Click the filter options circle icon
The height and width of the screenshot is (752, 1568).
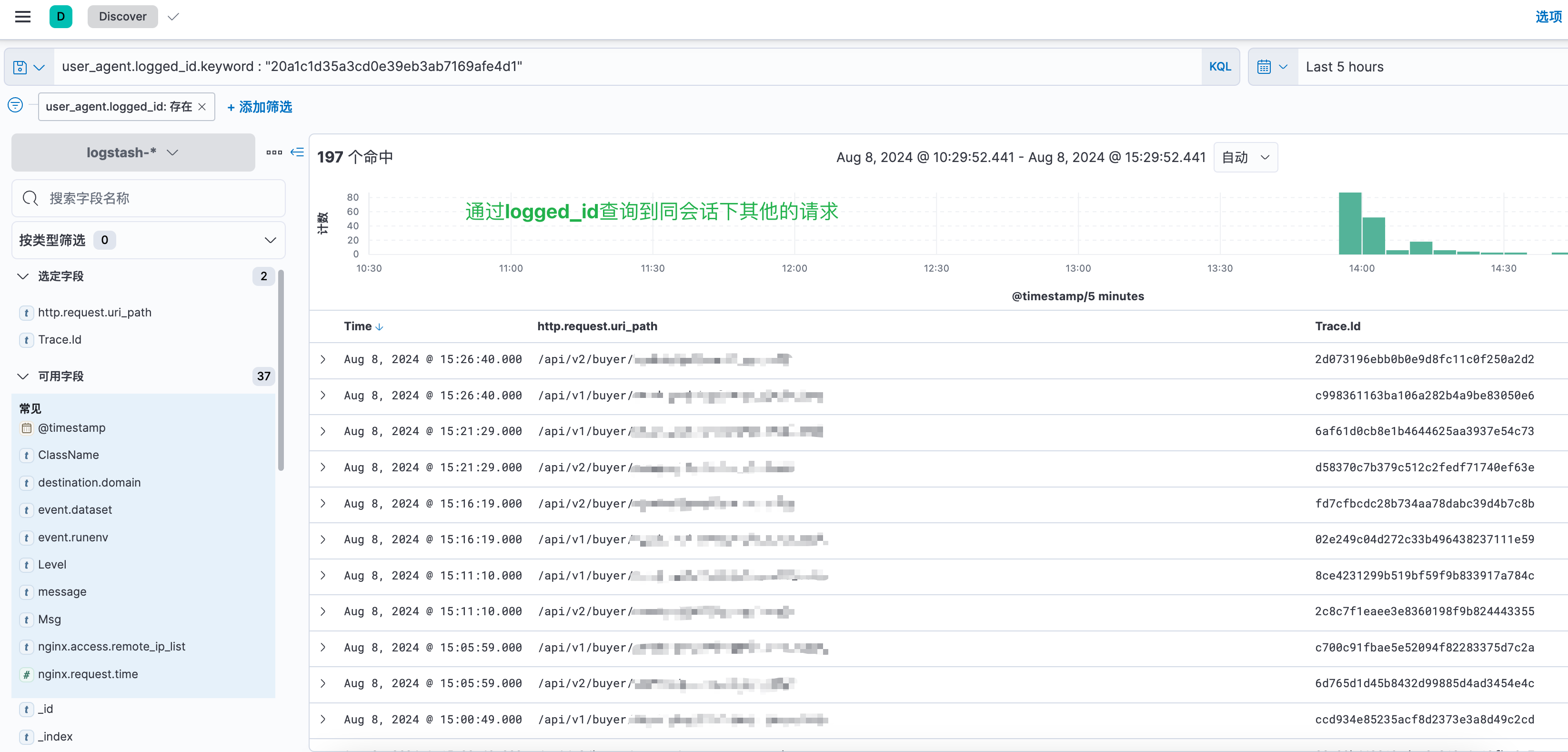(x=15, y=105)
